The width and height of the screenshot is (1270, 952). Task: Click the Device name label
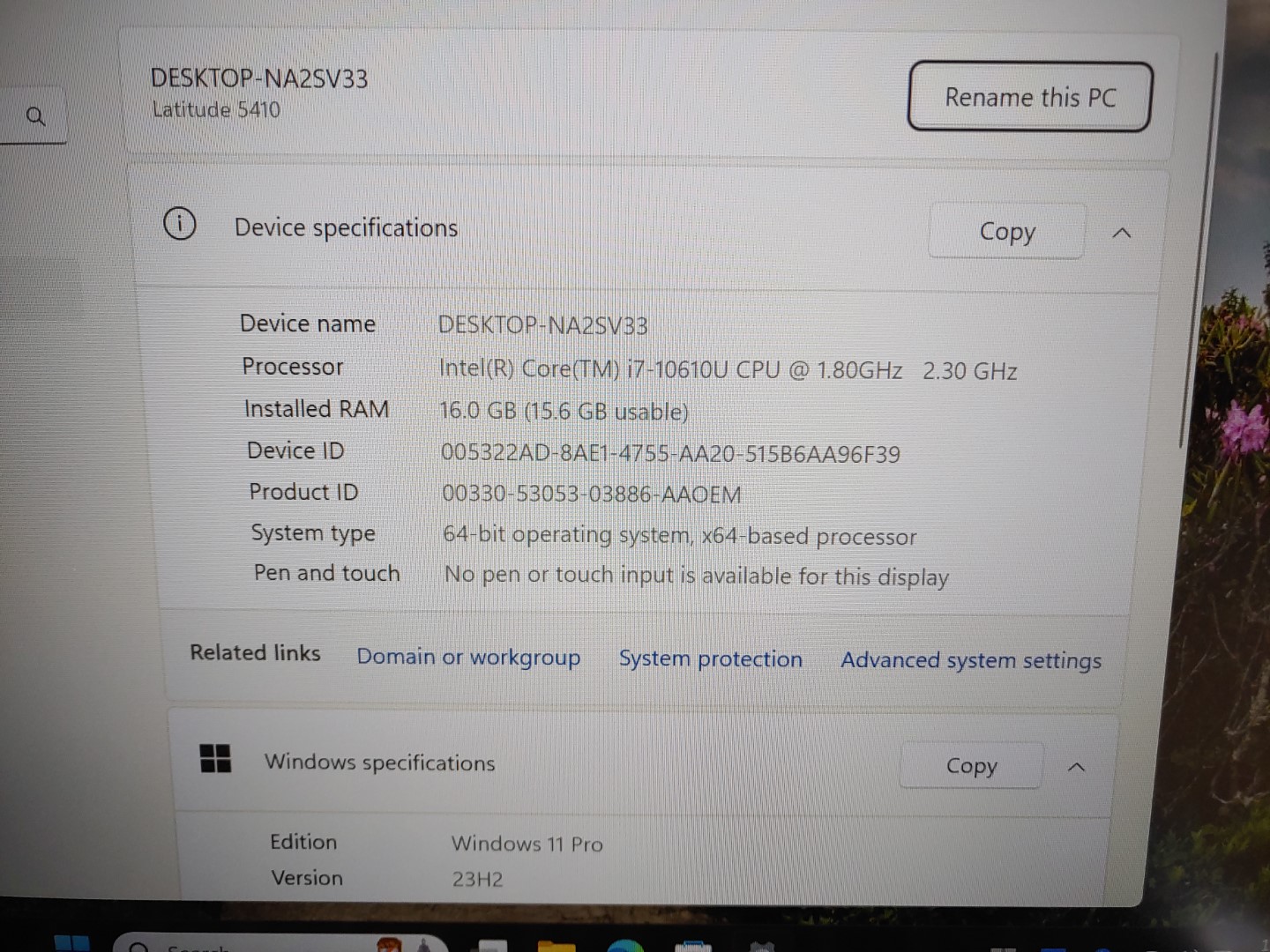tap(308, 324)
